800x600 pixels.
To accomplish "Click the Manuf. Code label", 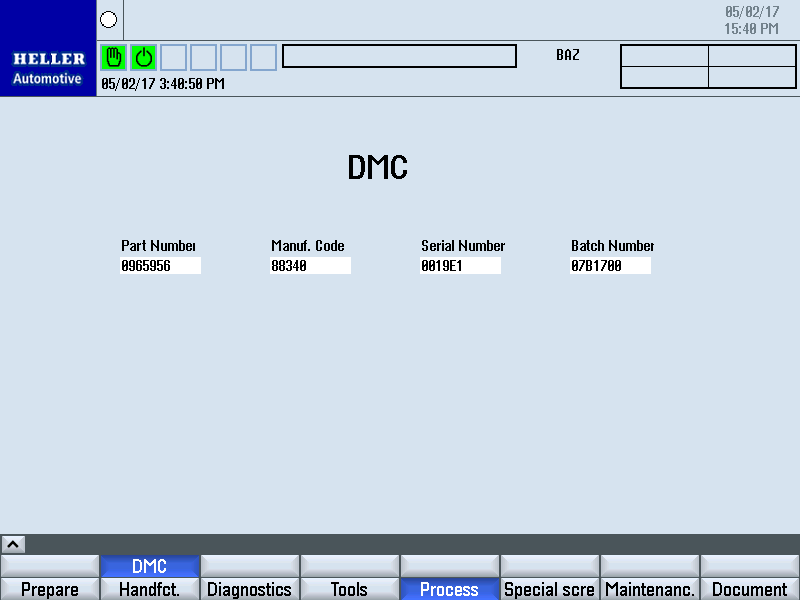I will (x=308, y=246).
